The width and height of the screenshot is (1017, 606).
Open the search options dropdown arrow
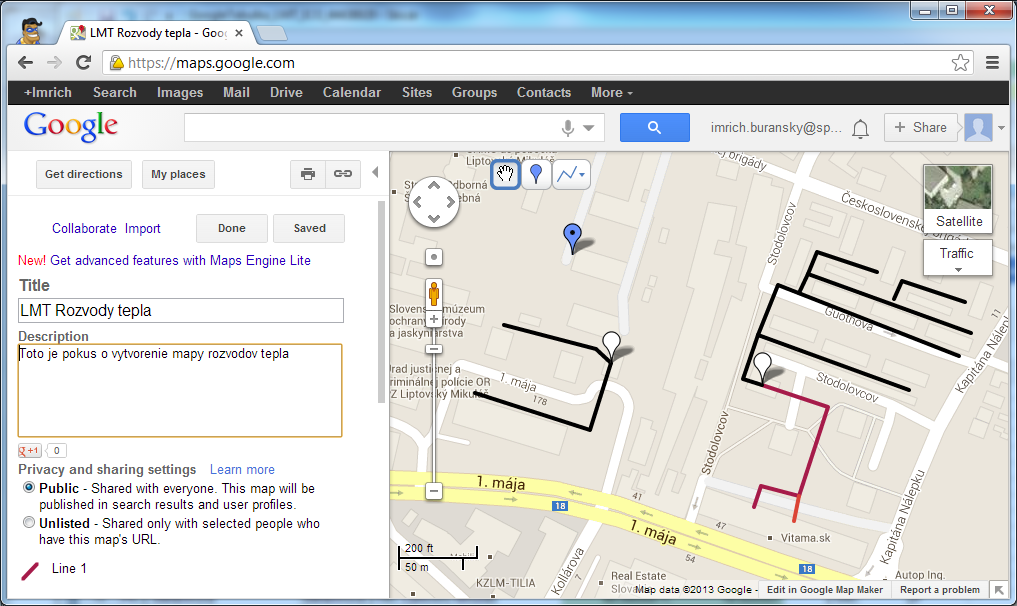588,128
